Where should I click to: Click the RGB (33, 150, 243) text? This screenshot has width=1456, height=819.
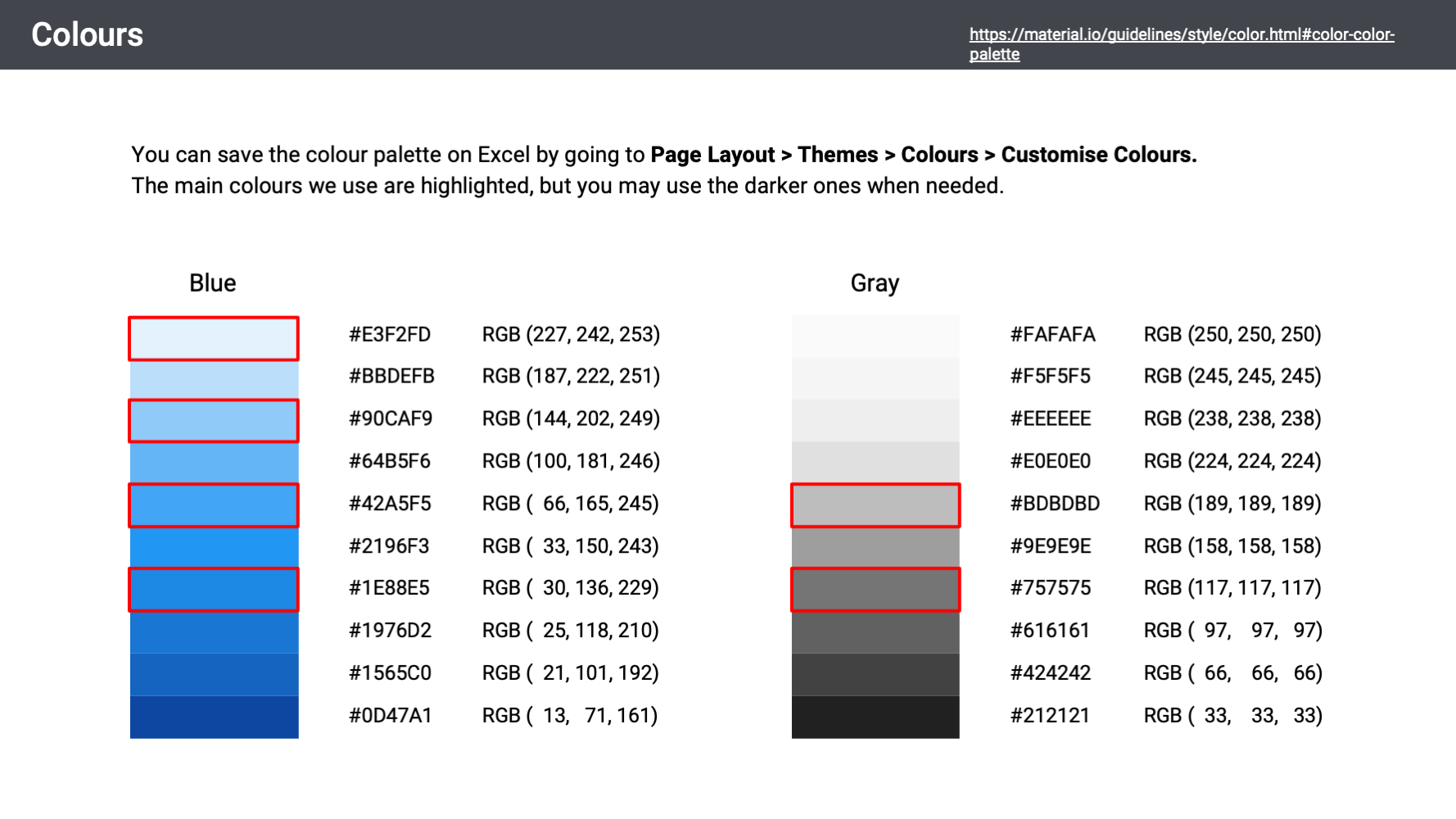pyautogui.click(x=570, y=546)
